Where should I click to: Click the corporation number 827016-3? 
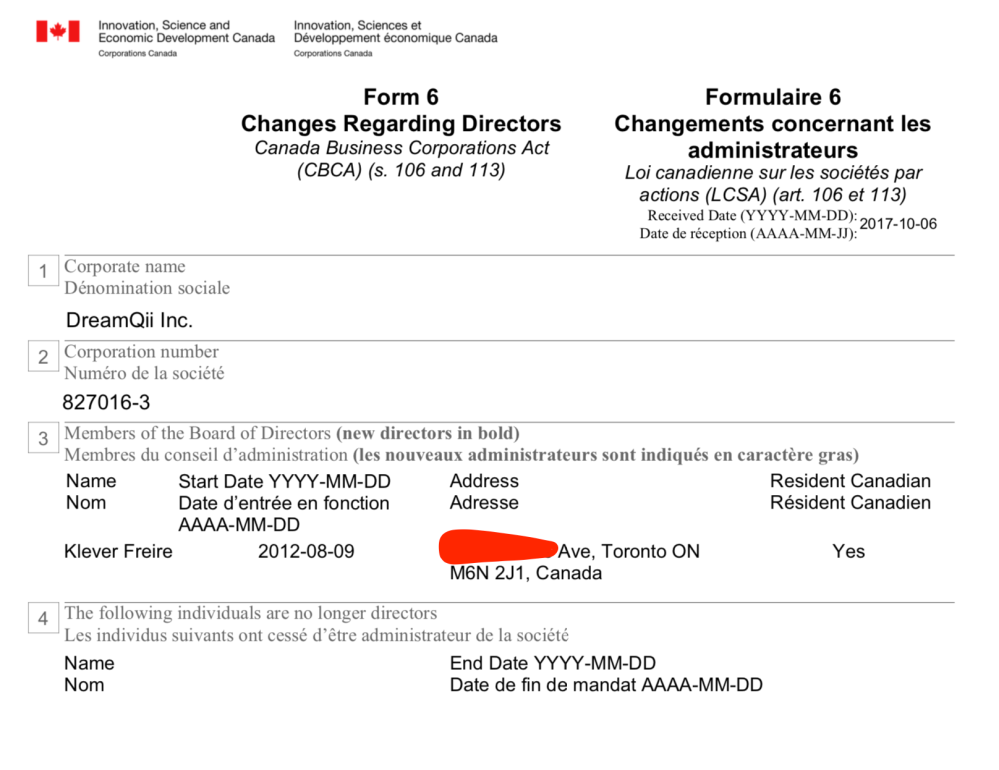tap(106, 403)
